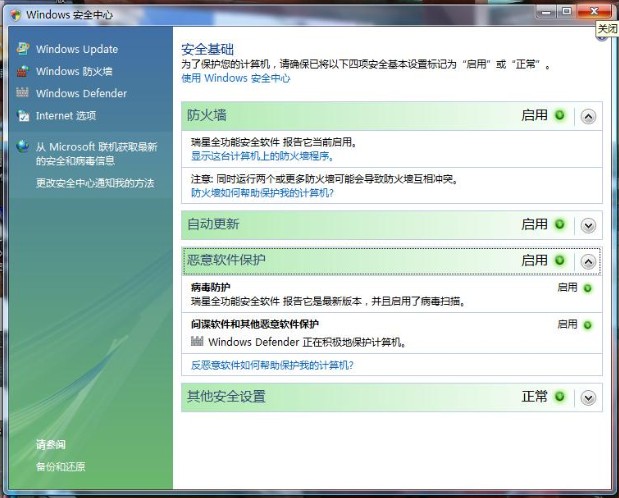Open Windows Defender from the sidebar

81,94
